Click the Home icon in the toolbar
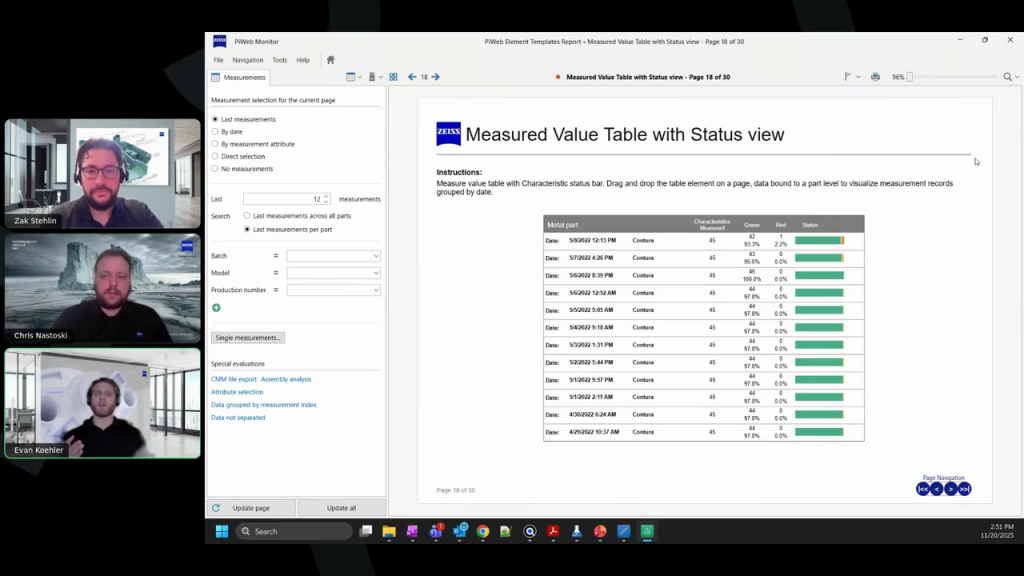 pos(331,60)
